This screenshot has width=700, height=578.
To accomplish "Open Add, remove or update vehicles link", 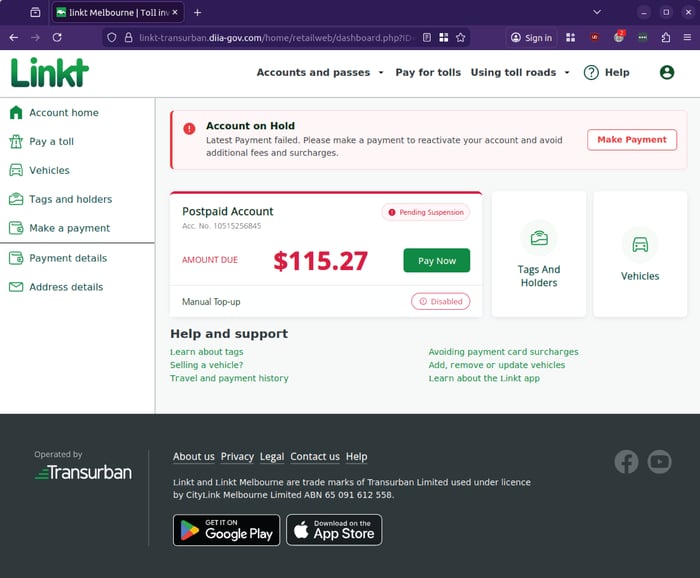I will pyautogui.click(x=496, y=365).
